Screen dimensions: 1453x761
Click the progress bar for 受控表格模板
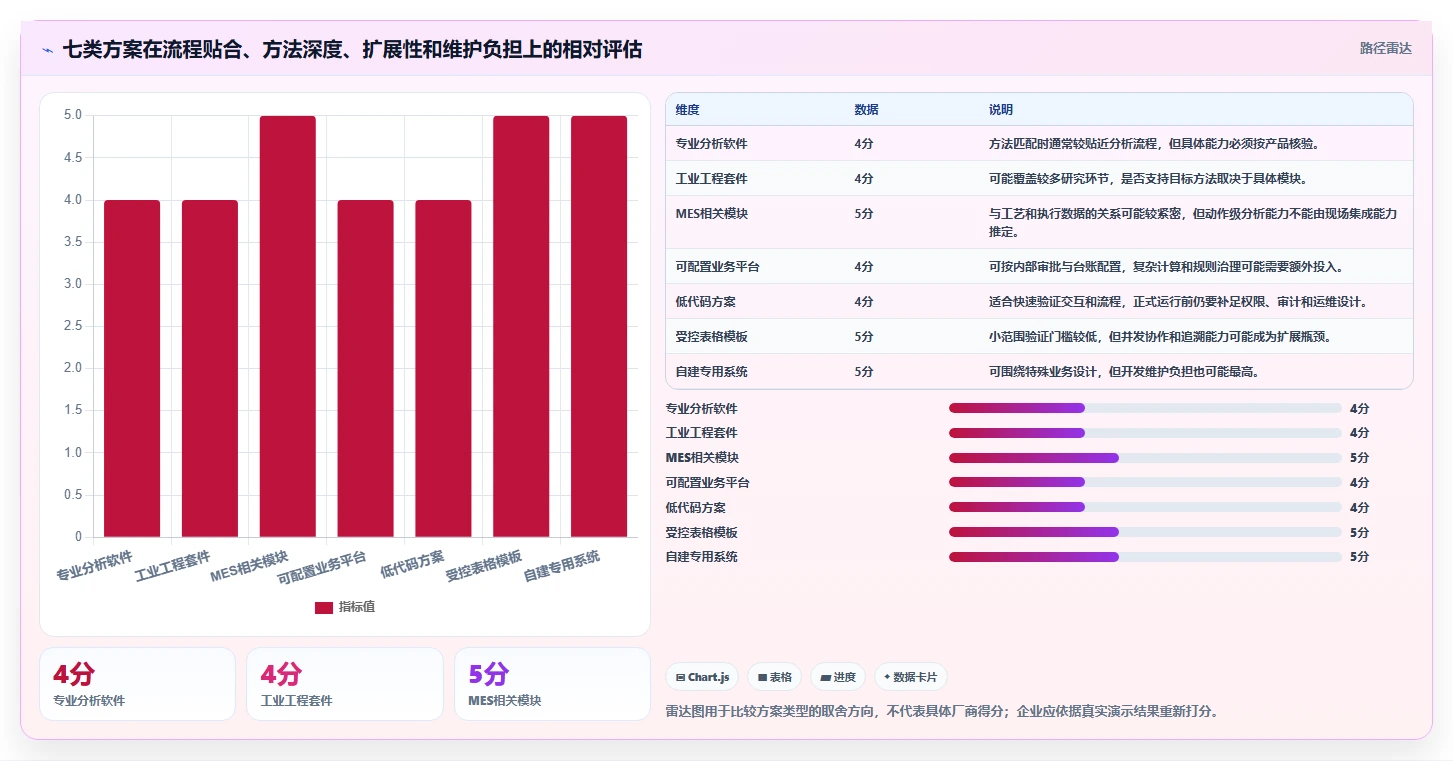tap(1145, 532)
